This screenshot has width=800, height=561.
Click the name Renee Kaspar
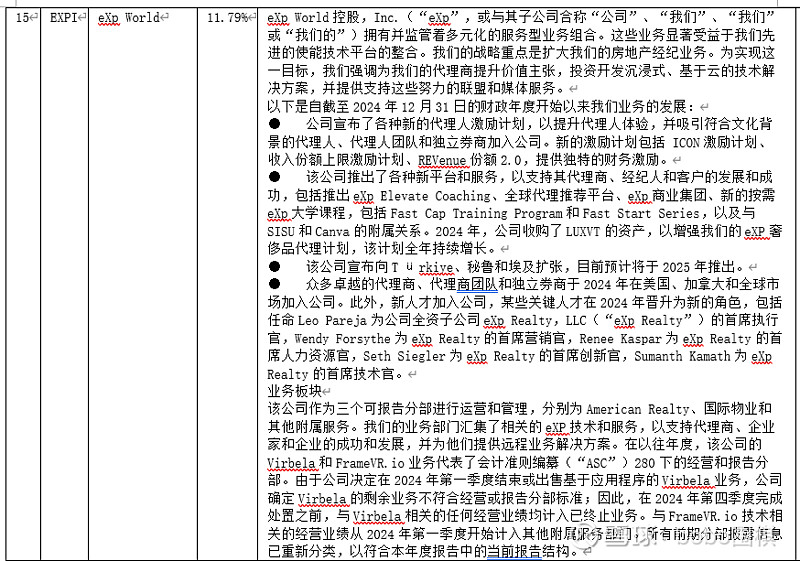(620, 338)
